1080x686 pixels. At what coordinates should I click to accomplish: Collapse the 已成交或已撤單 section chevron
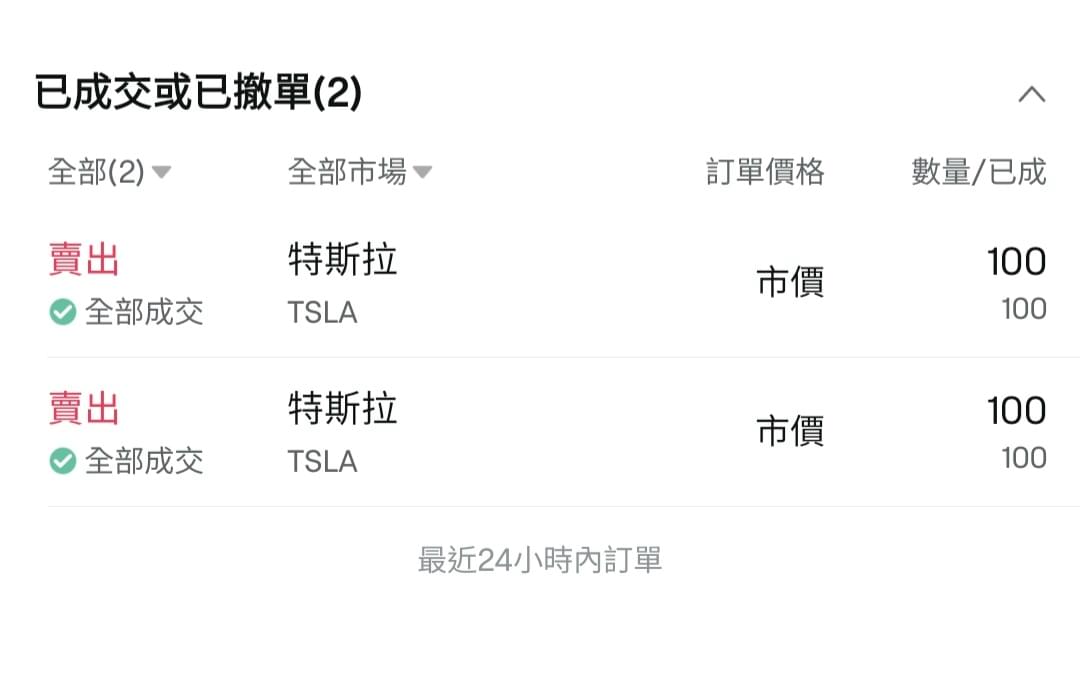point(1031,94)
